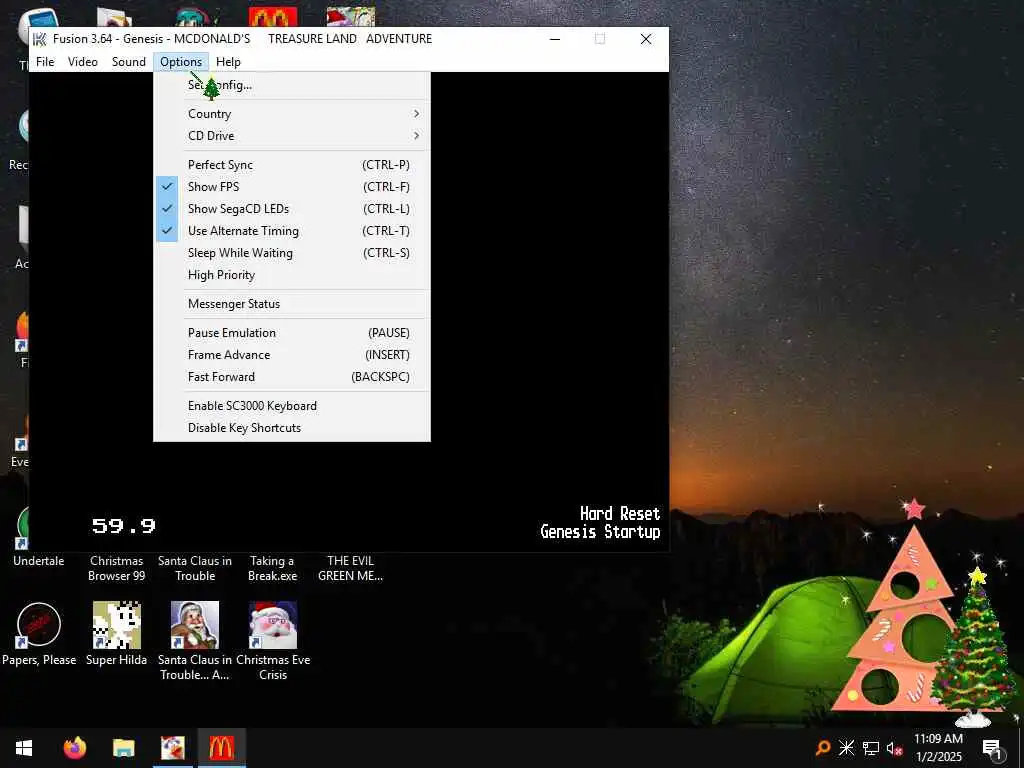Image resolution: width=1024 pixels, height=768 pixels.
Task: Click the Hard Reset on-screen message
Action: point(620,513)
